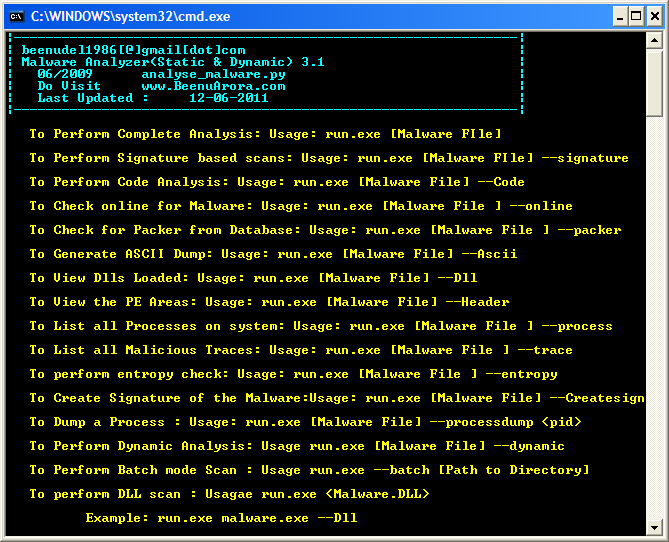Click 'Malware Analyzer(Static & Dynamic) 3.1' line

coord(173,62)
